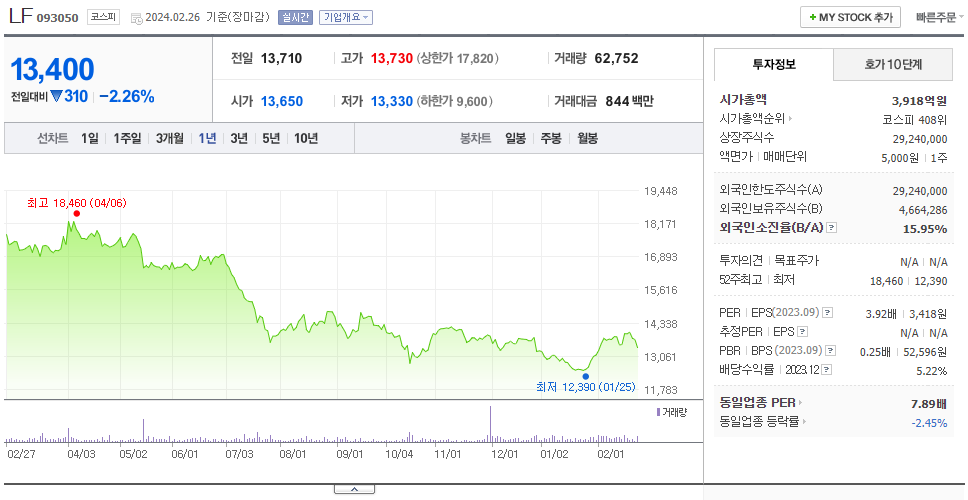Click the 거래량 value 62,752
968x500 pixels.
coord(617,59)
